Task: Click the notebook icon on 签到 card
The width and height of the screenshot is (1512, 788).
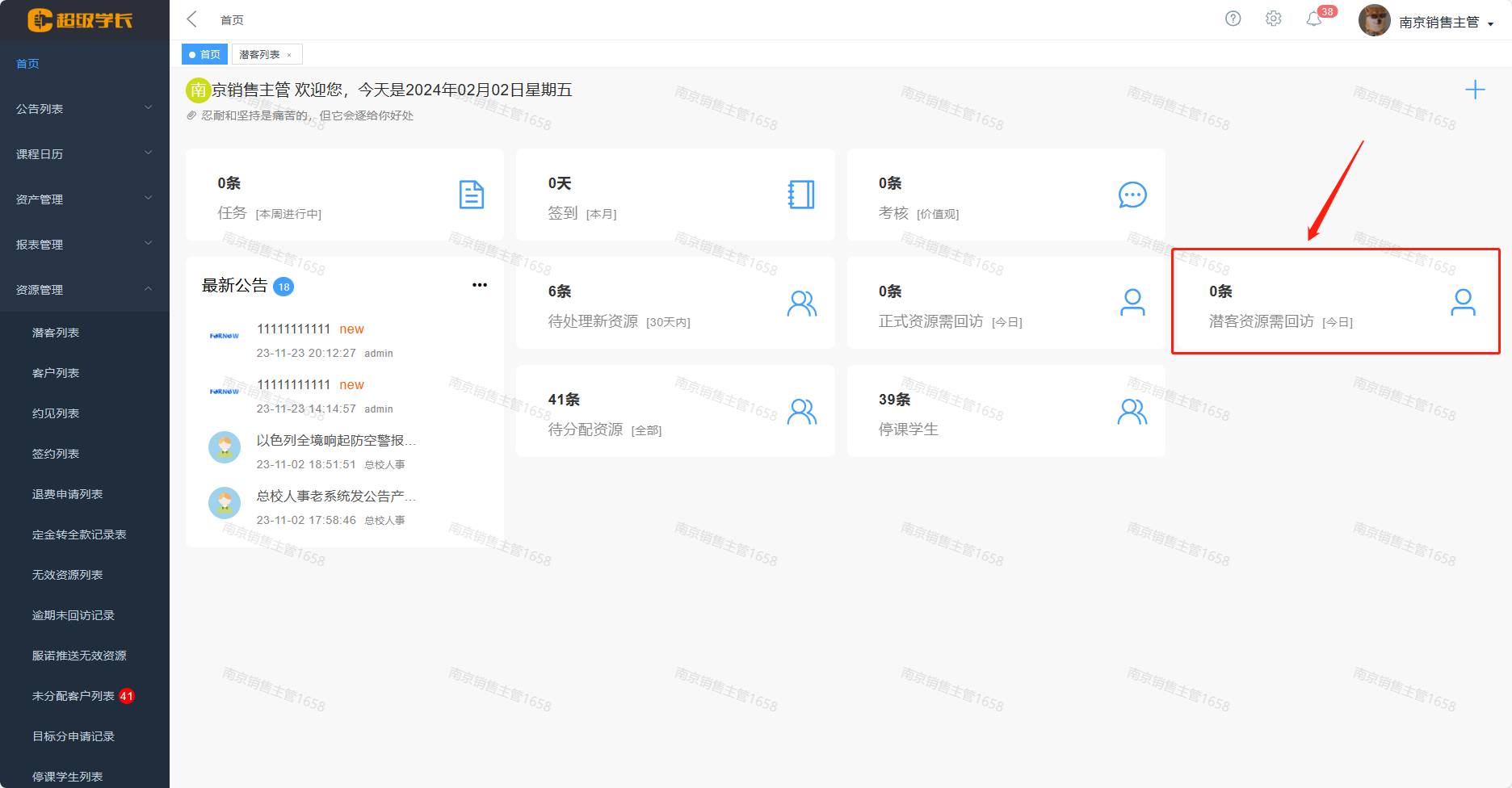Action: coord(801,195)
